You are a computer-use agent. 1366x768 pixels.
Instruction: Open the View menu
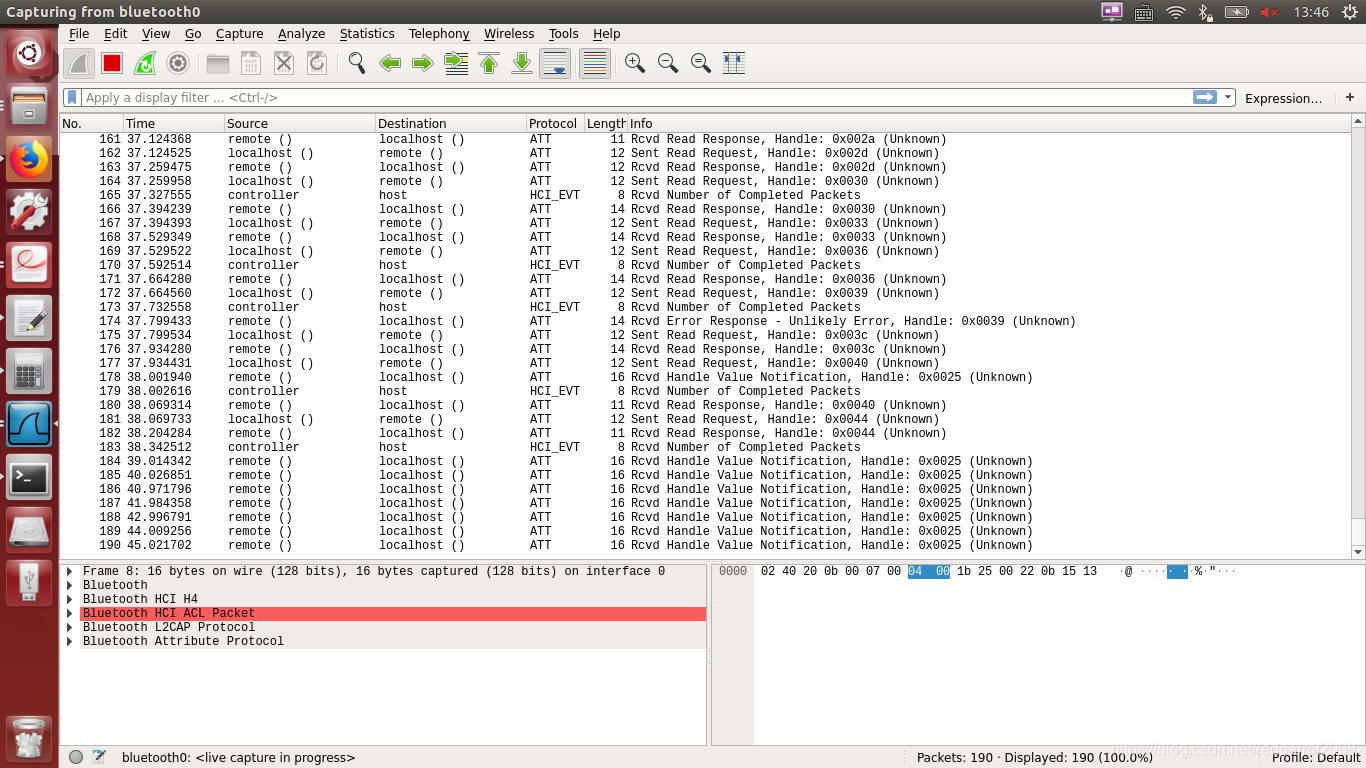tap(156, 33)
